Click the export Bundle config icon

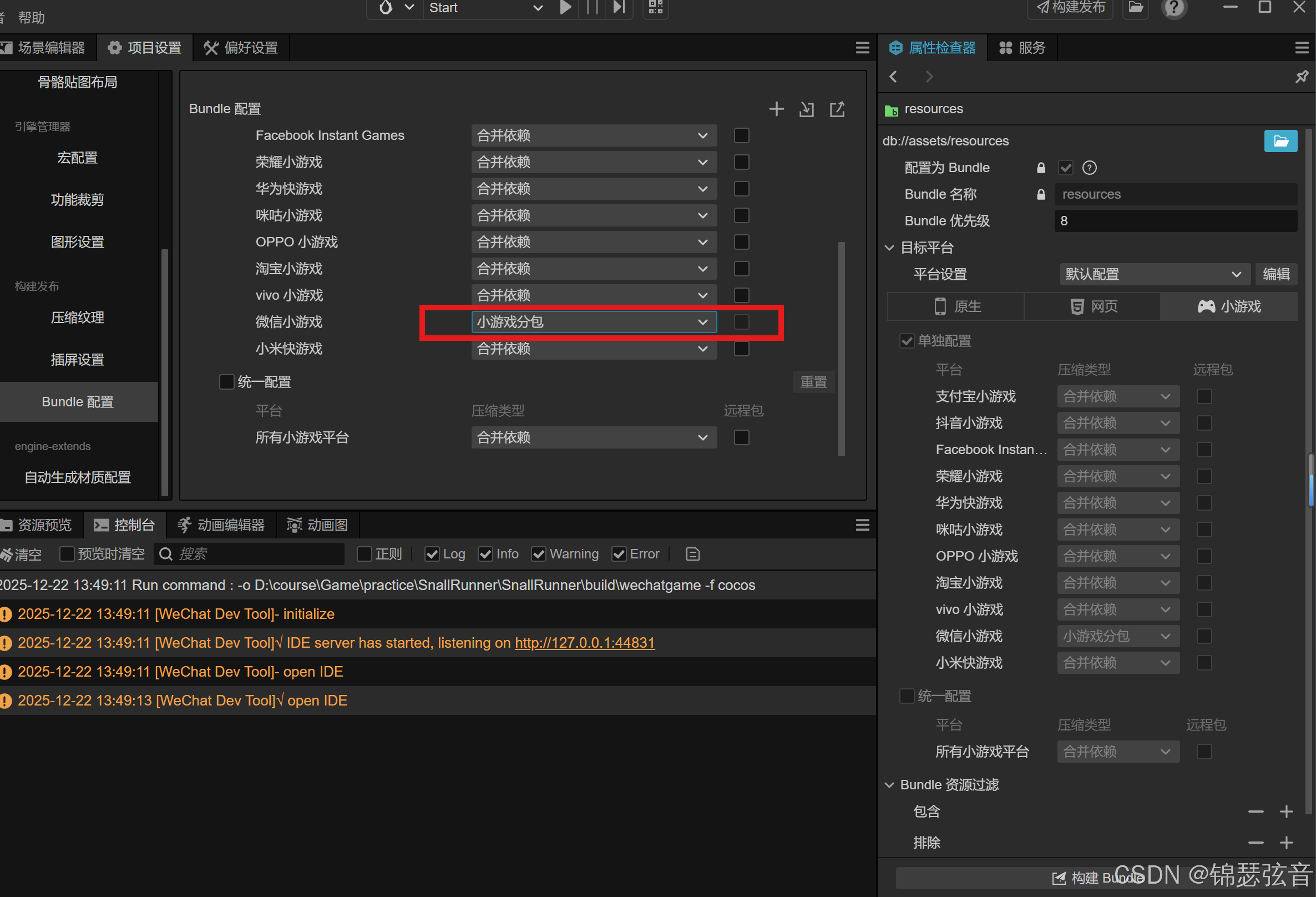coord(837,109)
